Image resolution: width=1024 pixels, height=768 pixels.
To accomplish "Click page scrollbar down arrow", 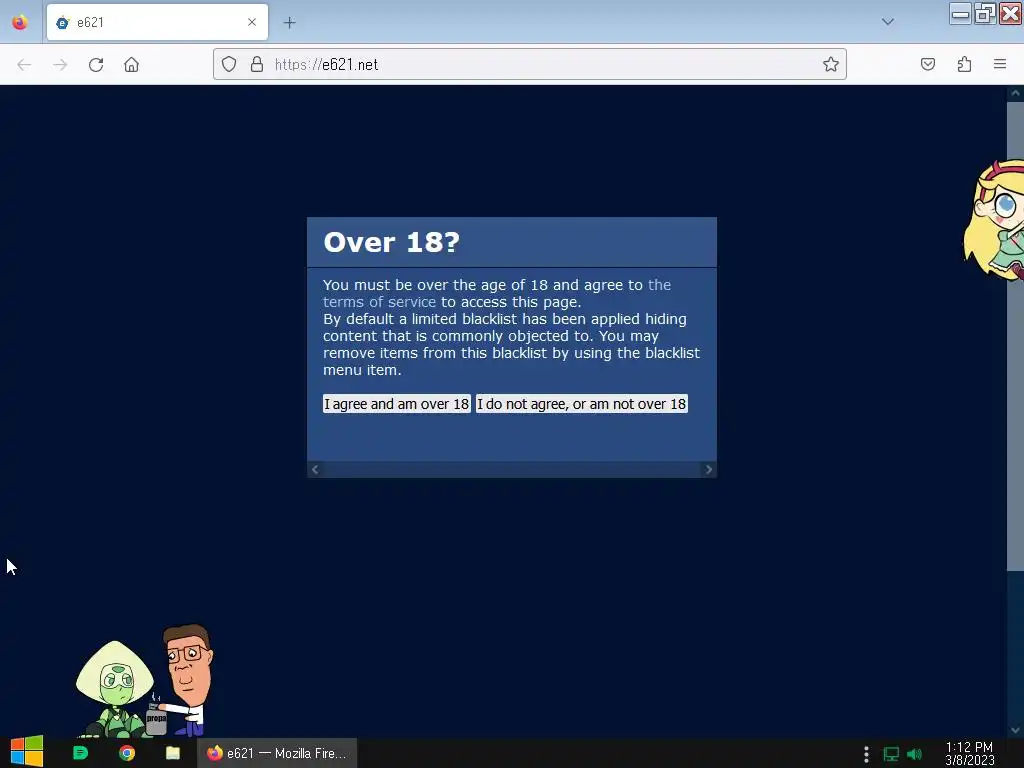I will (x=1015, y=729).
